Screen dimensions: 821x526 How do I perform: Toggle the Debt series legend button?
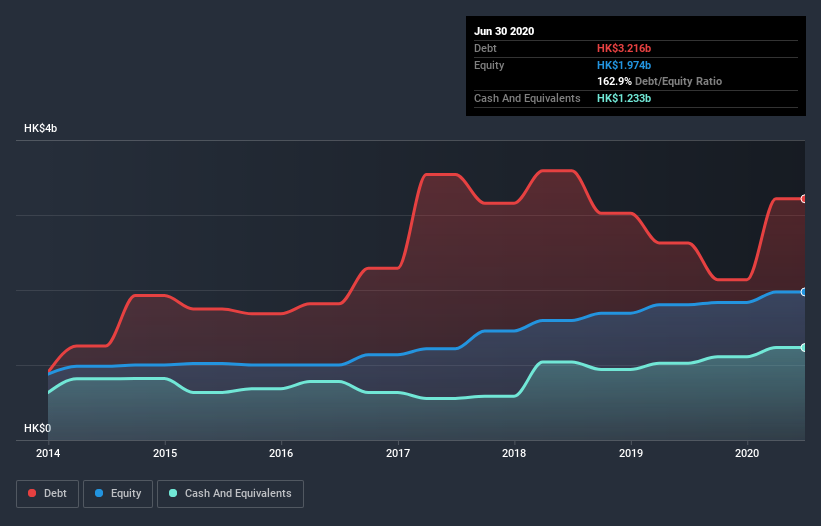47,494
